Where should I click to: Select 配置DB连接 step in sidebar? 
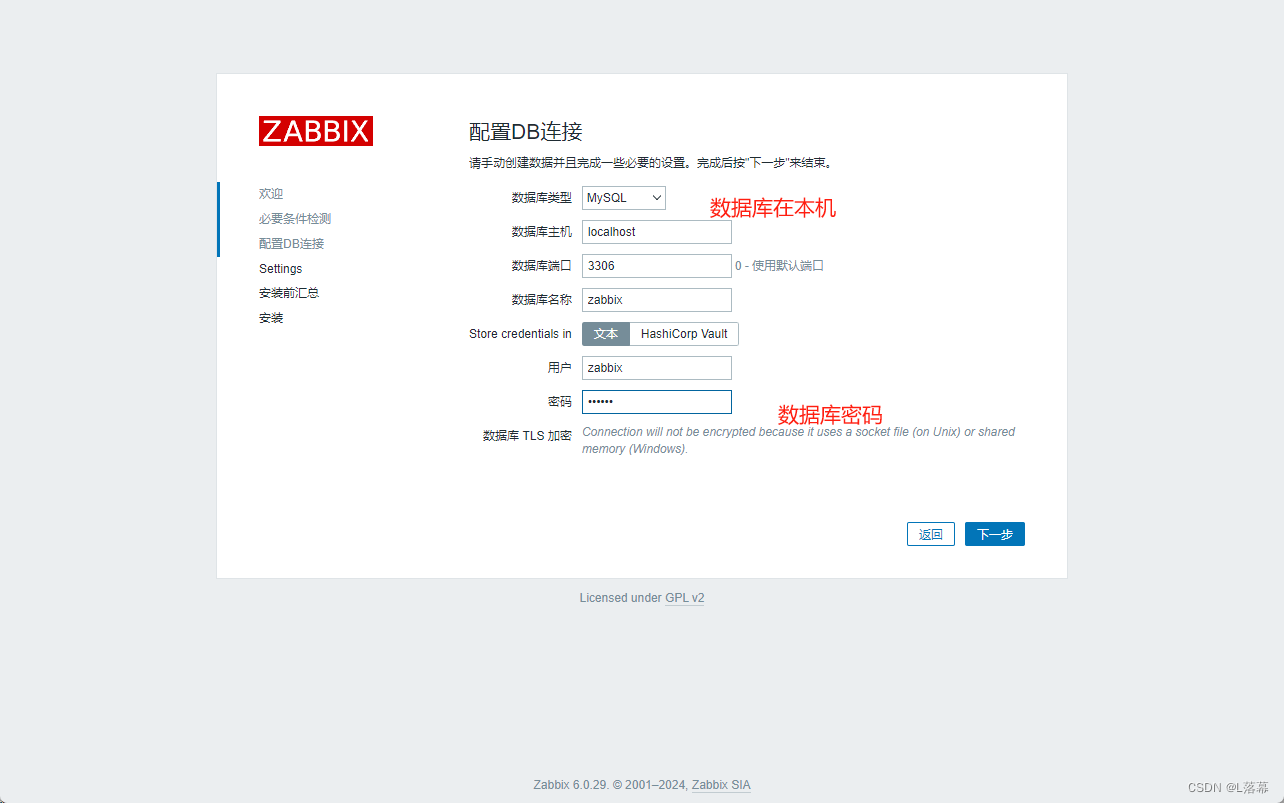tap(291, 244)
